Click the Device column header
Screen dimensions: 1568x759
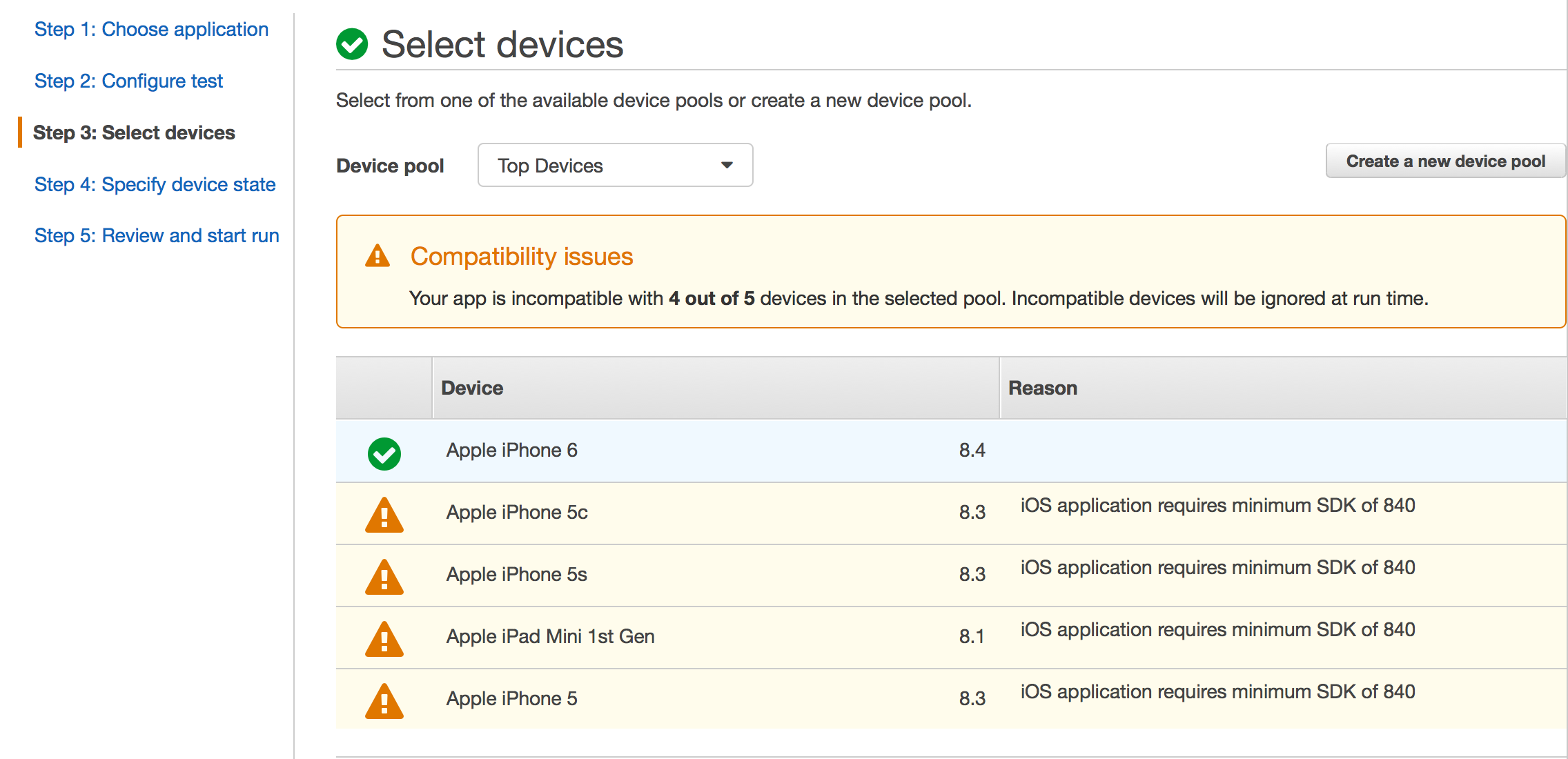pyautogui.click(x=472, y=388)
